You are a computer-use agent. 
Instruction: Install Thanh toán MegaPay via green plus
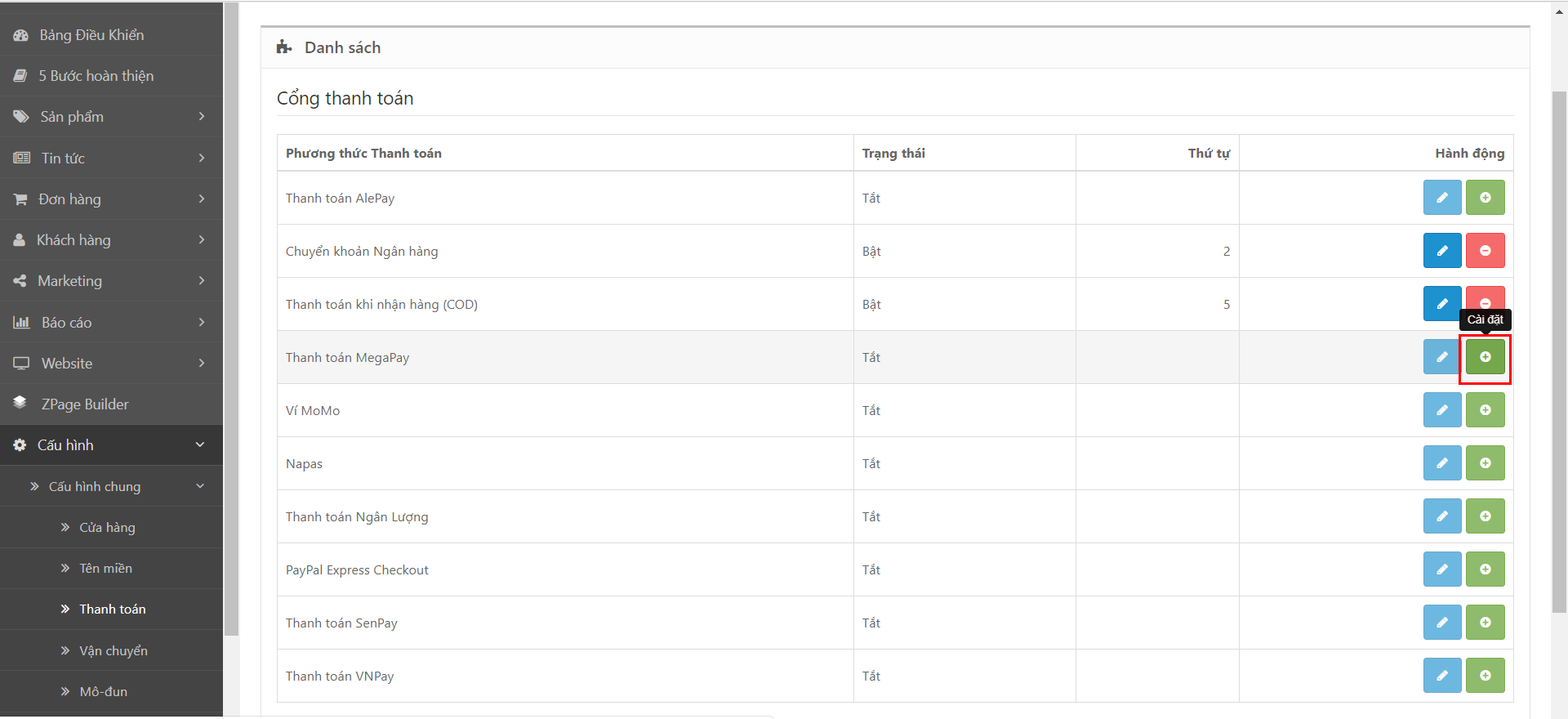tap(1486, 357)
